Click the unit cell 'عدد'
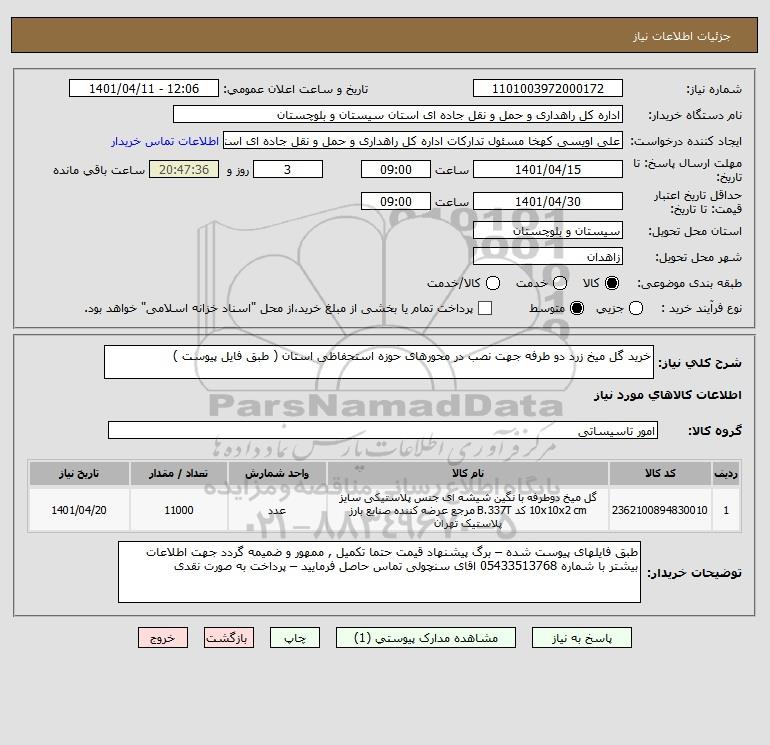 (x=277, y=510)
